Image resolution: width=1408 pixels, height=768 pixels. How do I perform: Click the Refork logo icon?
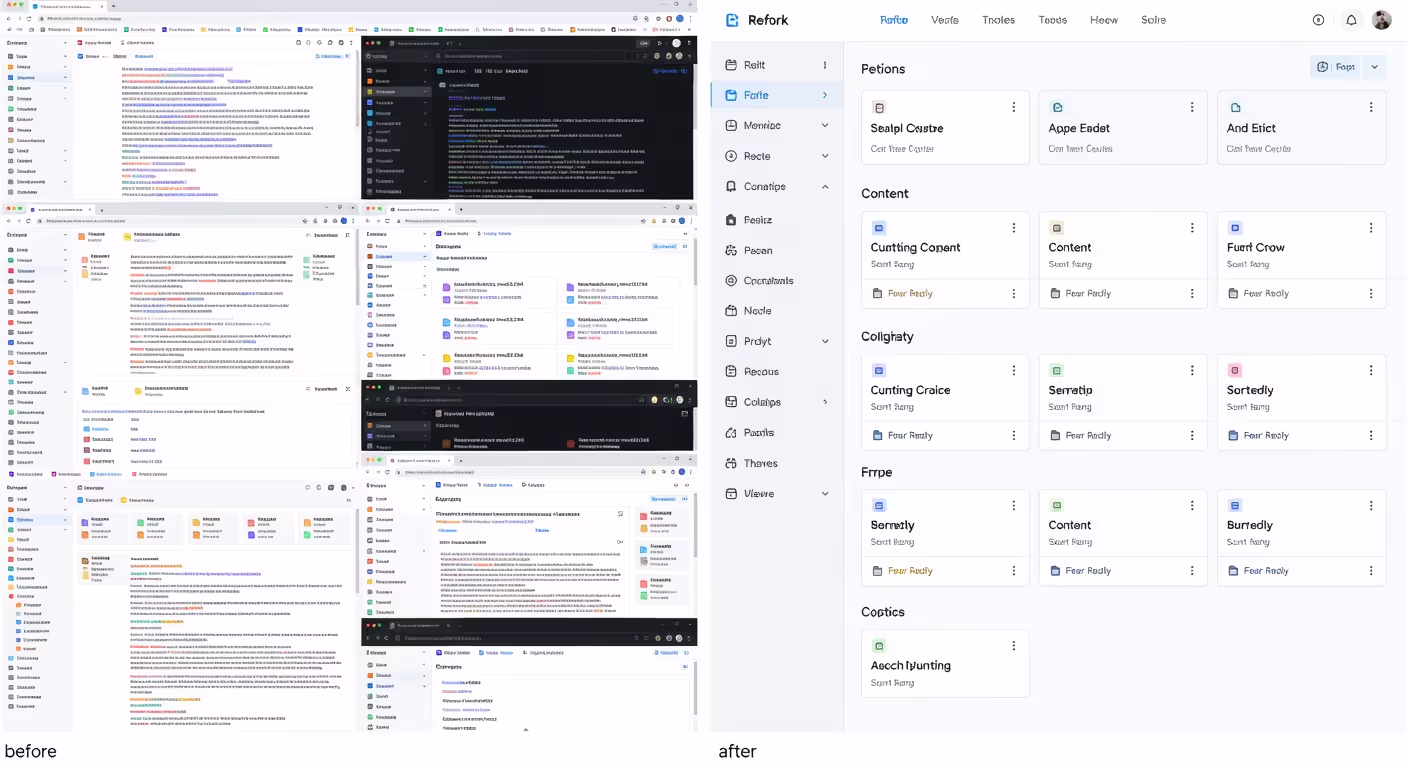732,20
